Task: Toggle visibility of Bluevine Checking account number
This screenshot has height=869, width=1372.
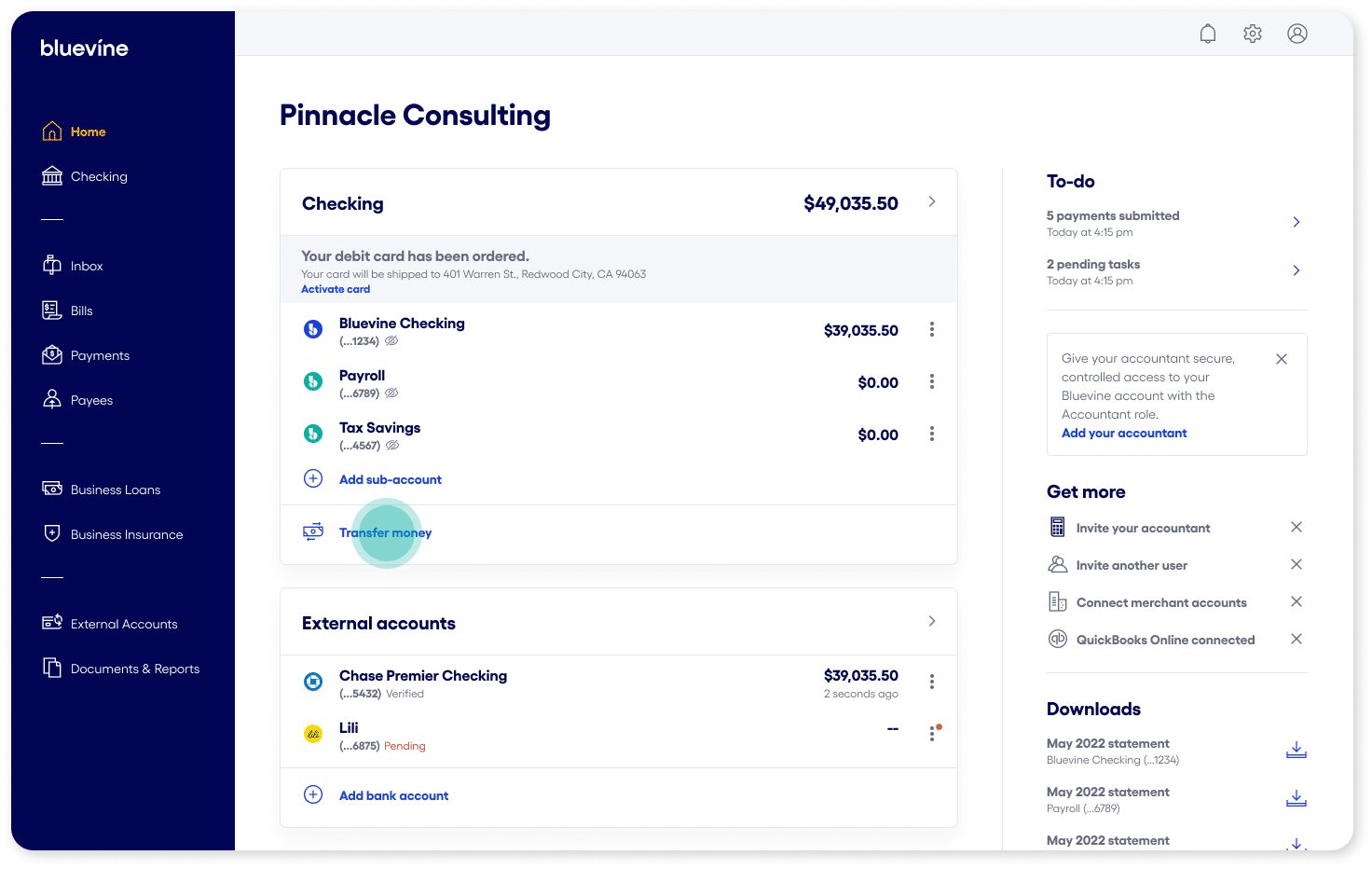Action: pos(391,340)
